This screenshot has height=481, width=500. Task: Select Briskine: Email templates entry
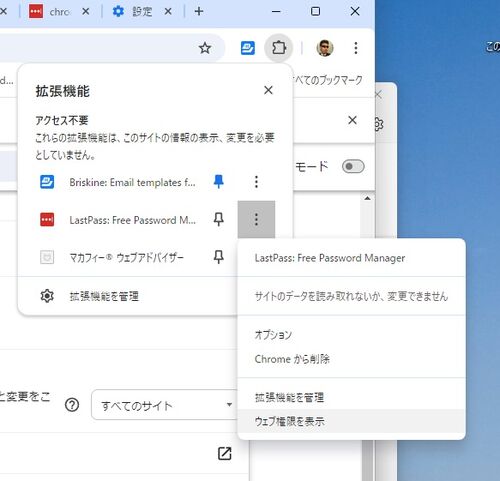(x=132, y=182)
